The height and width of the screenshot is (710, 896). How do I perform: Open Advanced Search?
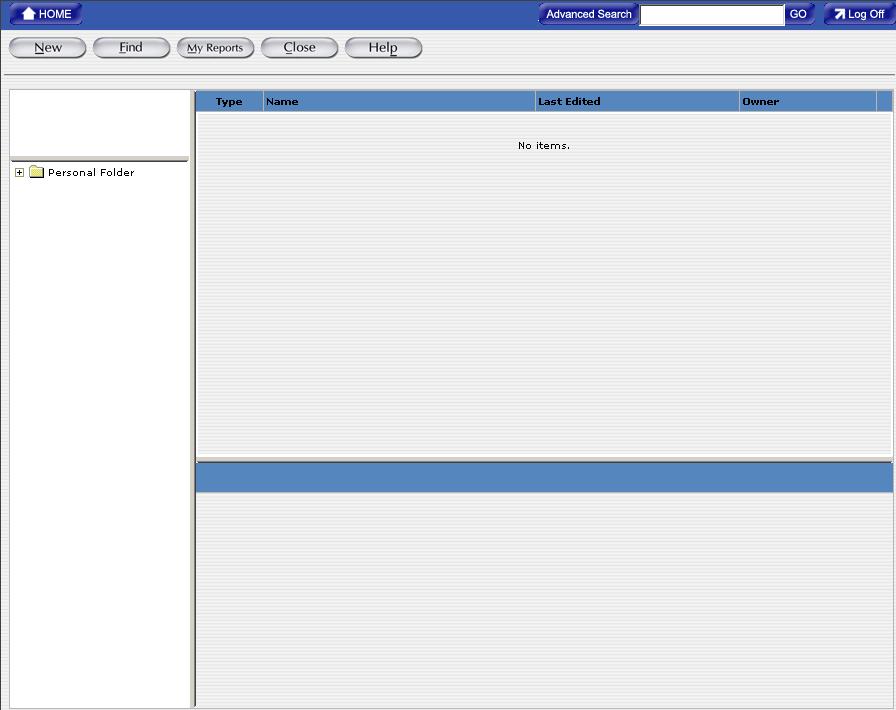(588, 14)
